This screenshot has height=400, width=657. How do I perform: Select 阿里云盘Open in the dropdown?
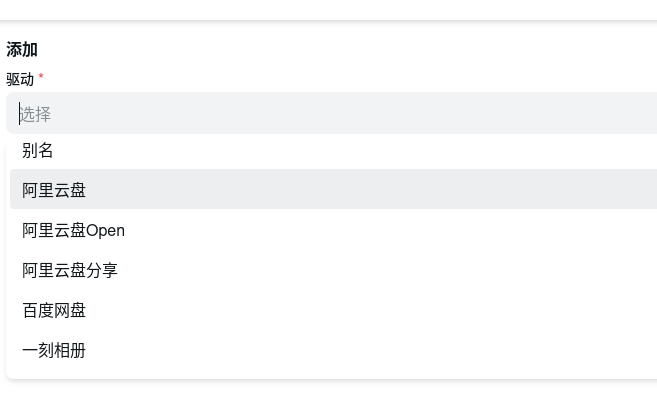[74, 231]
